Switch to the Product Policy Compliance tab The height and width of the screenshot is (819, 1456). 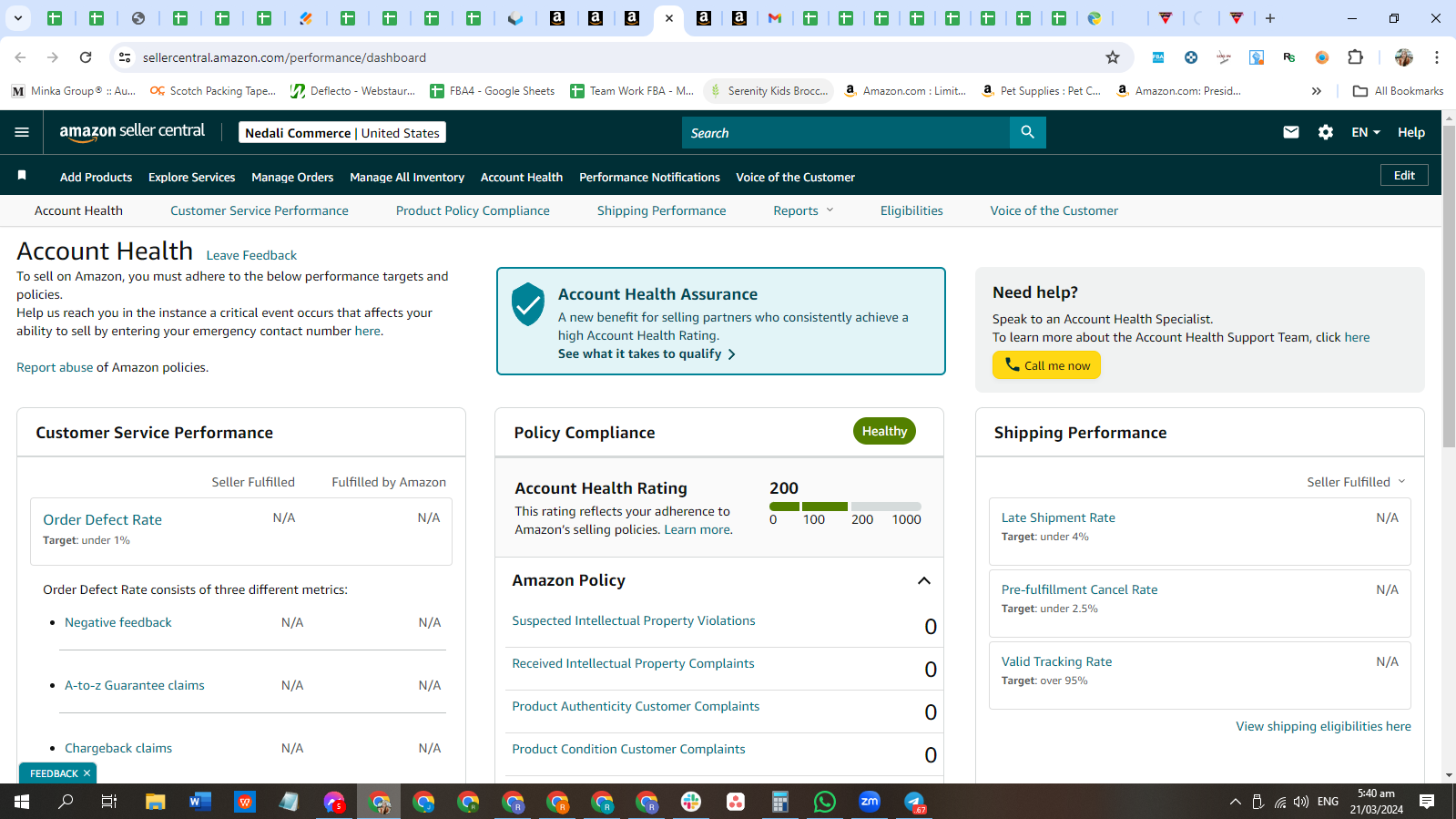click(473, 210)
